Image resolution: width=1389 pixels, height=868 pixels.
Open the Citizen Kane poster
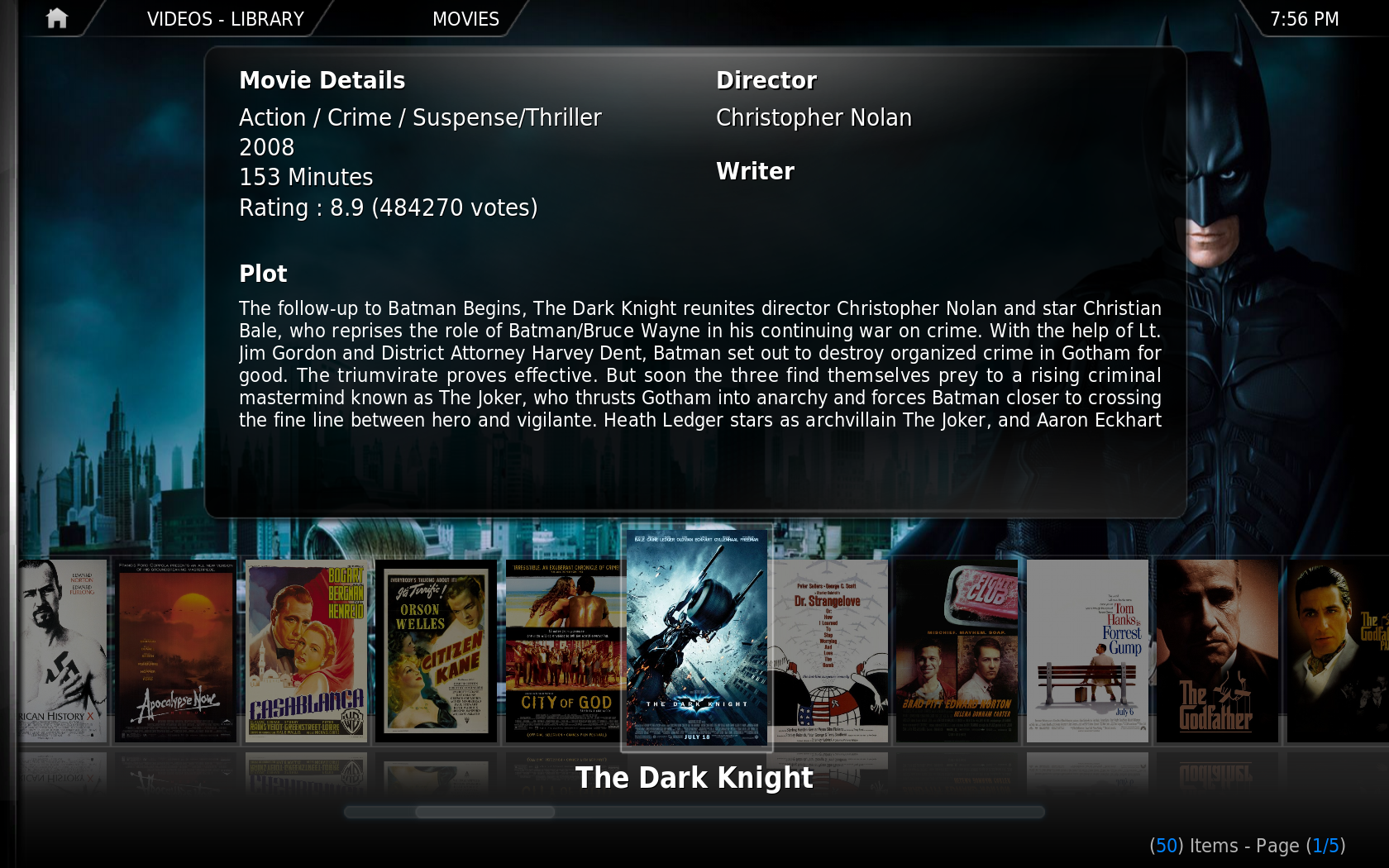436,651
